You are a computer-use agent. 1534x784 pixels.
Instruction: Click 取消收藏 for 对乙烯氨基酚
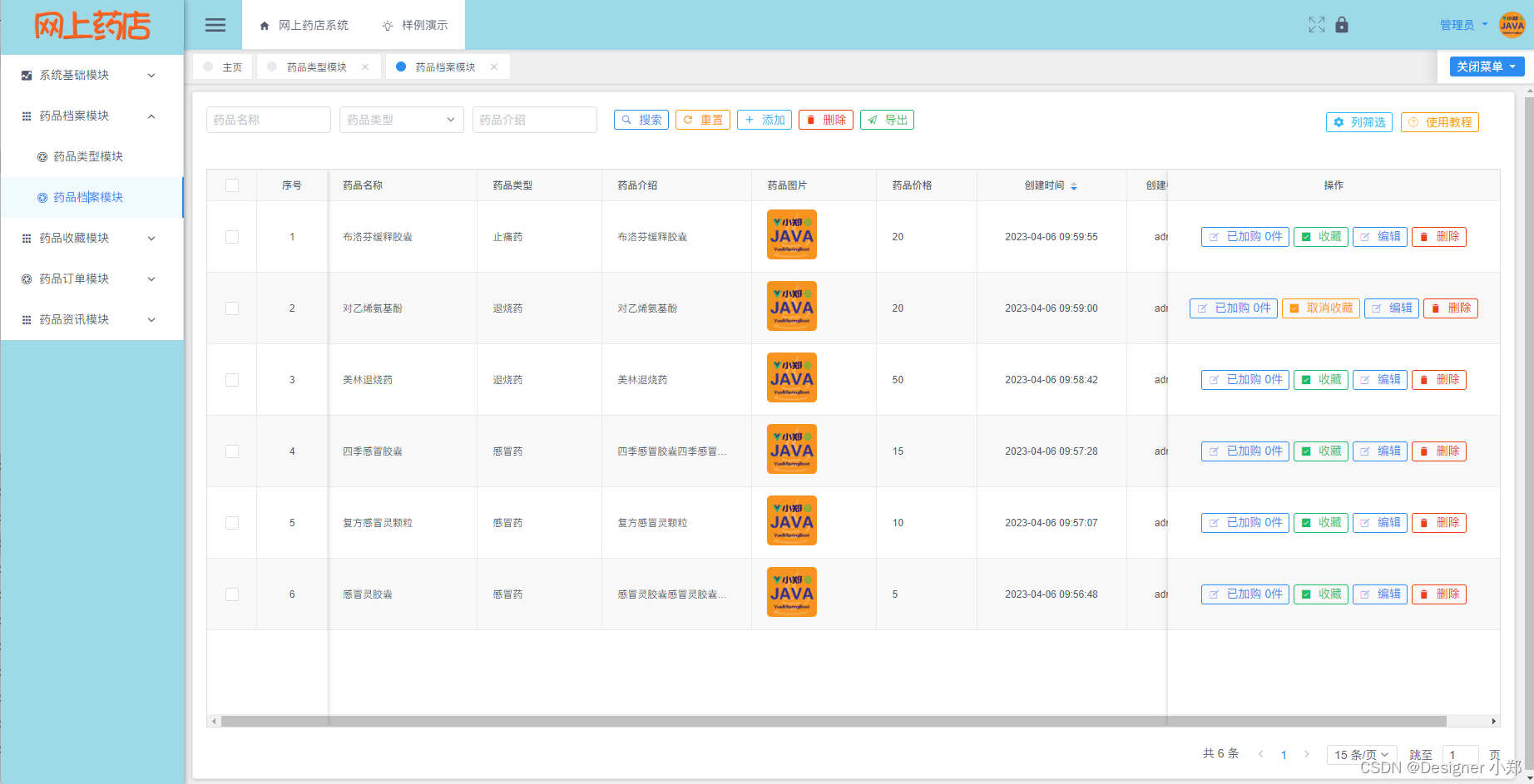tap(1321, 308)
